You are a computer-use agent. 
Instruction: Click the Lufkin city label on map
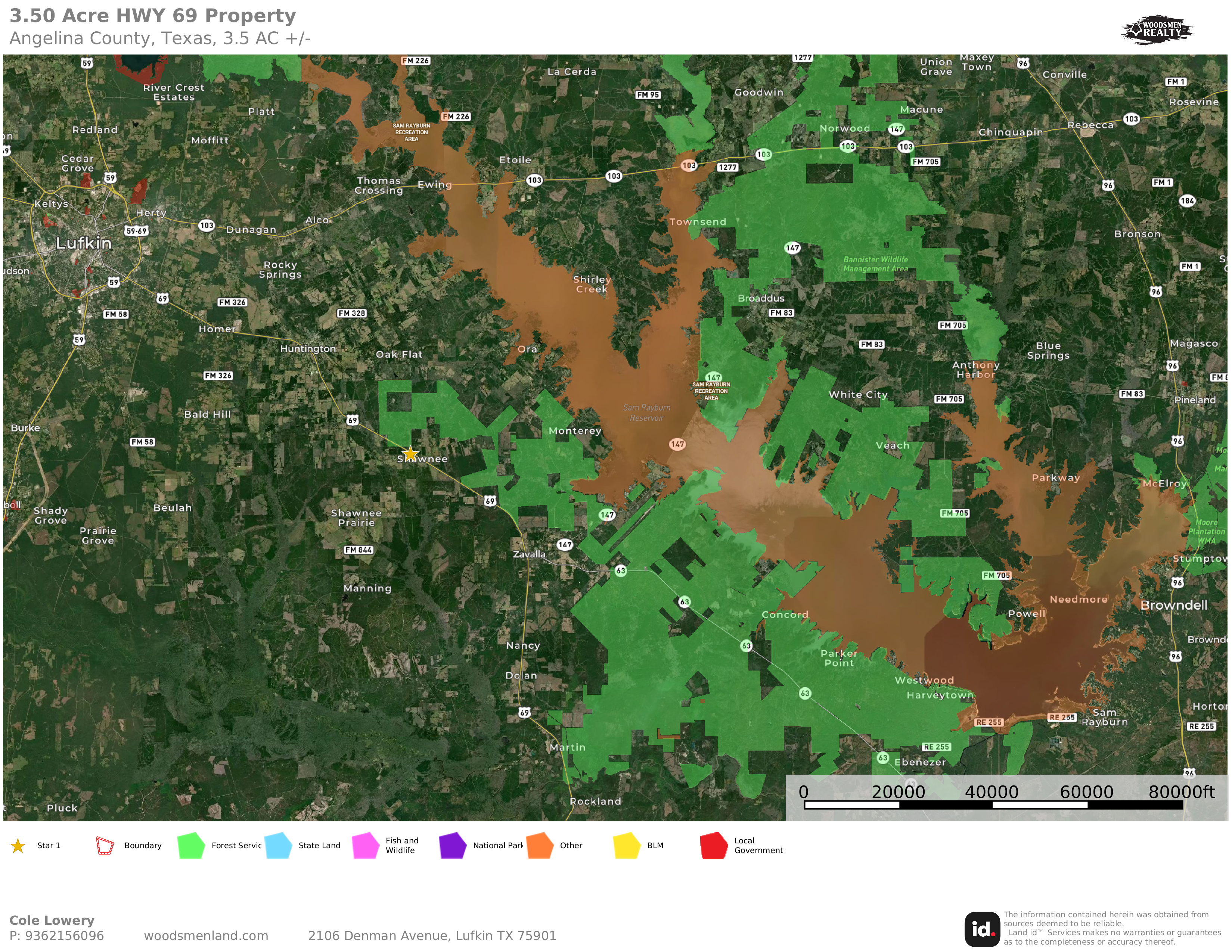pos(84,243)
